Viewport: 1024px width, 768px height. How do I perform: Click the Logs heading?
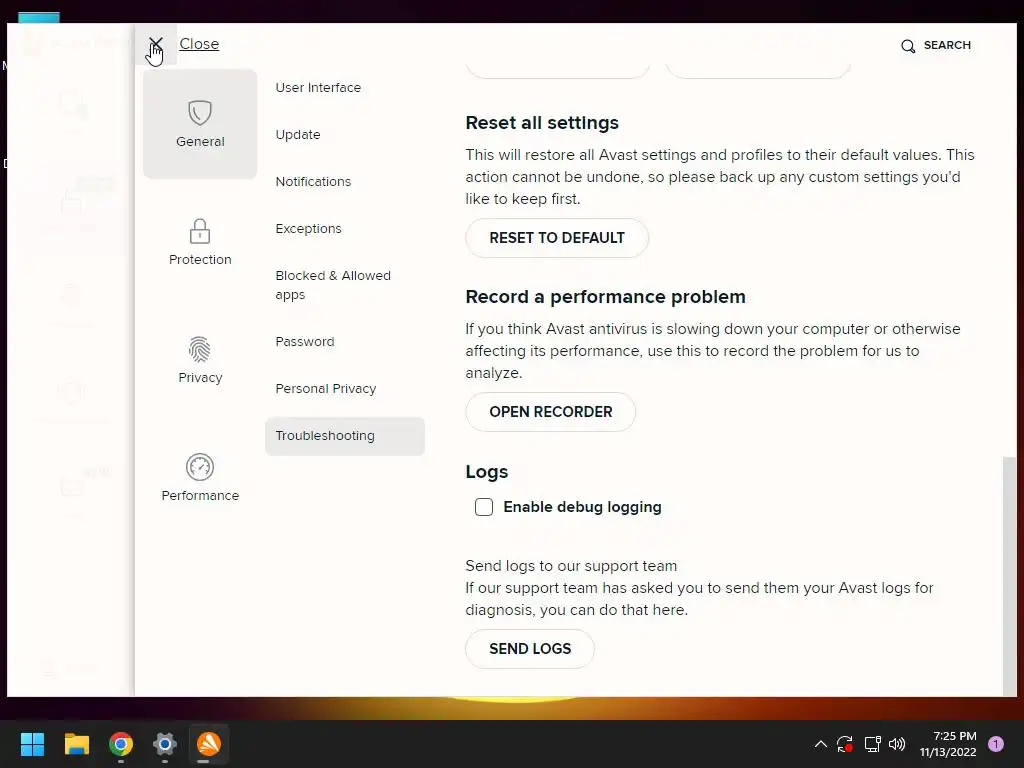tap(487, 472)
